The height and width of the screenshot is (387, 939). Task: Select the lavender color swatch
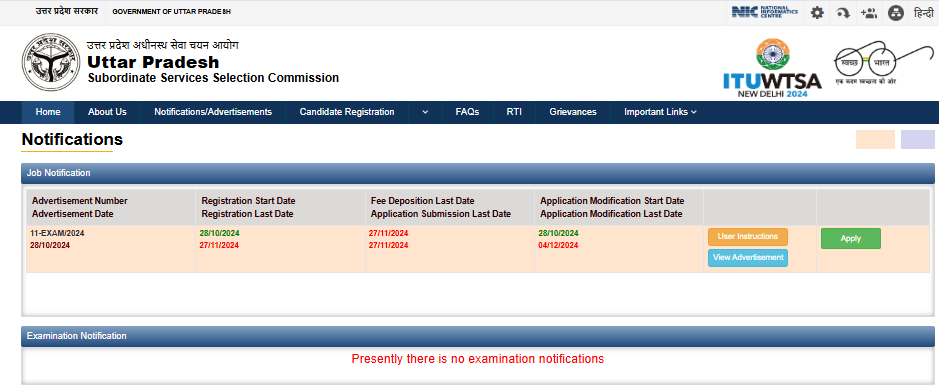click(x=917, y=140)
